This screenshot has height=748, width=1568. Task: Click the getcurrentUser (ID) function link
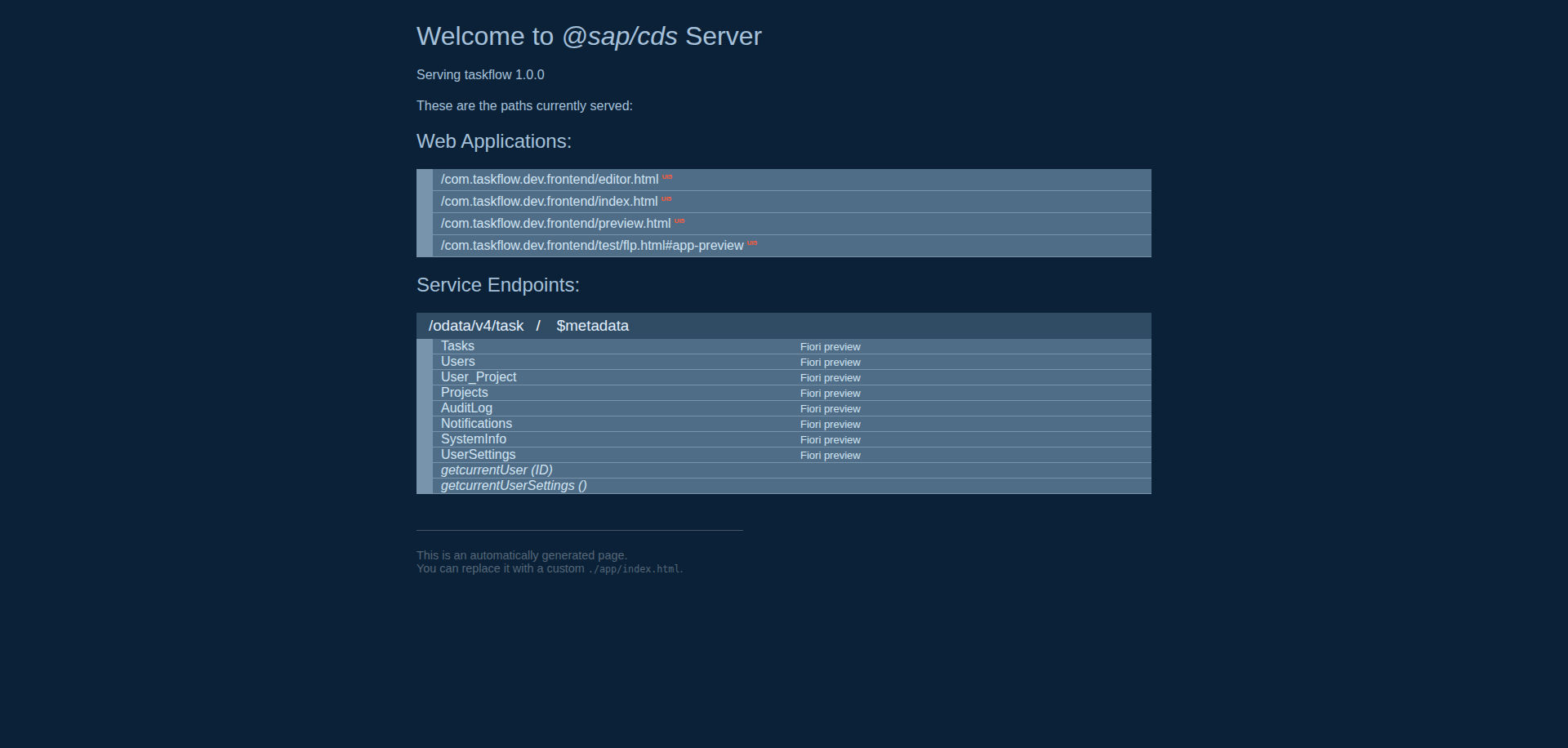point(497,470)
